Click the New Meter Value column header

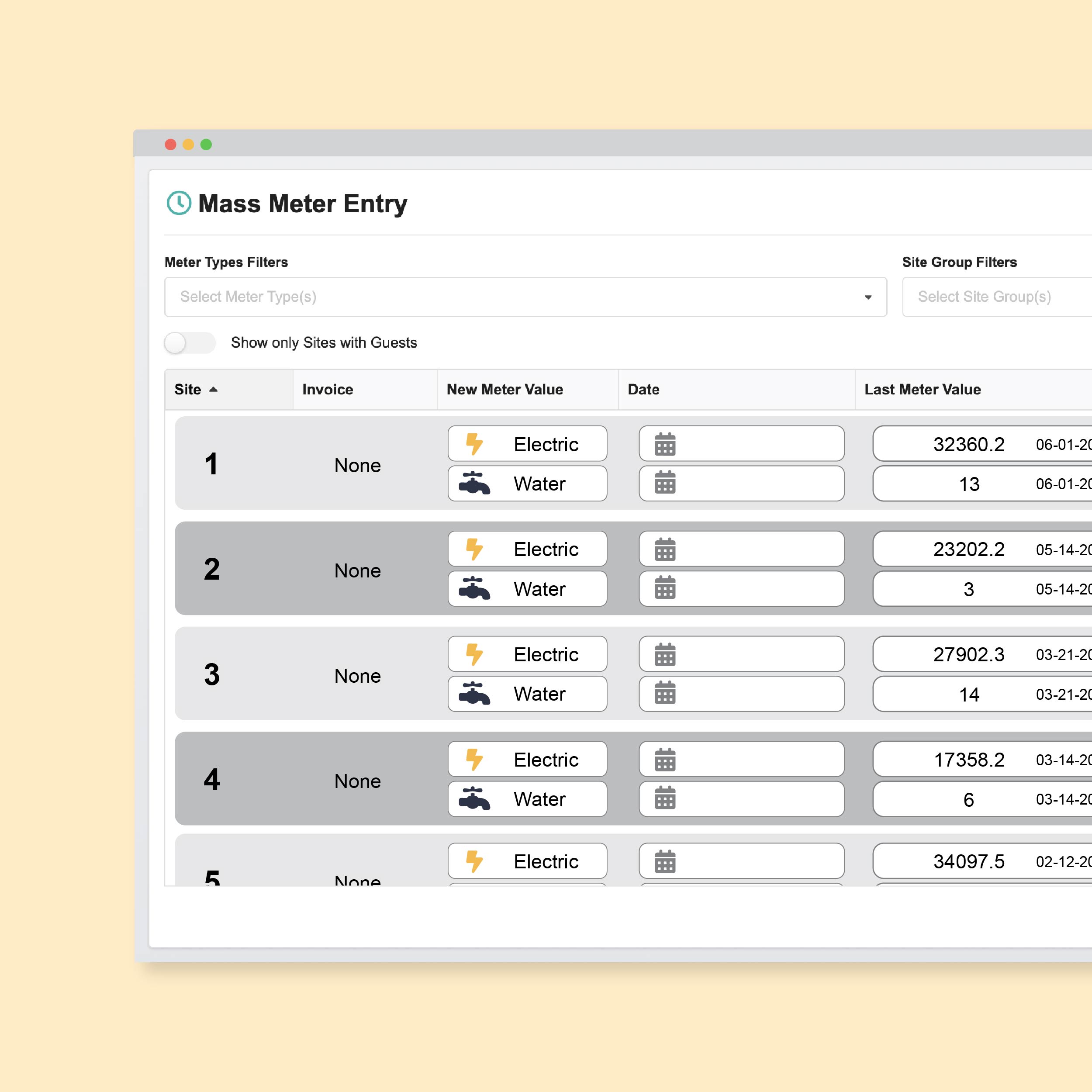[x=505, y=390]
